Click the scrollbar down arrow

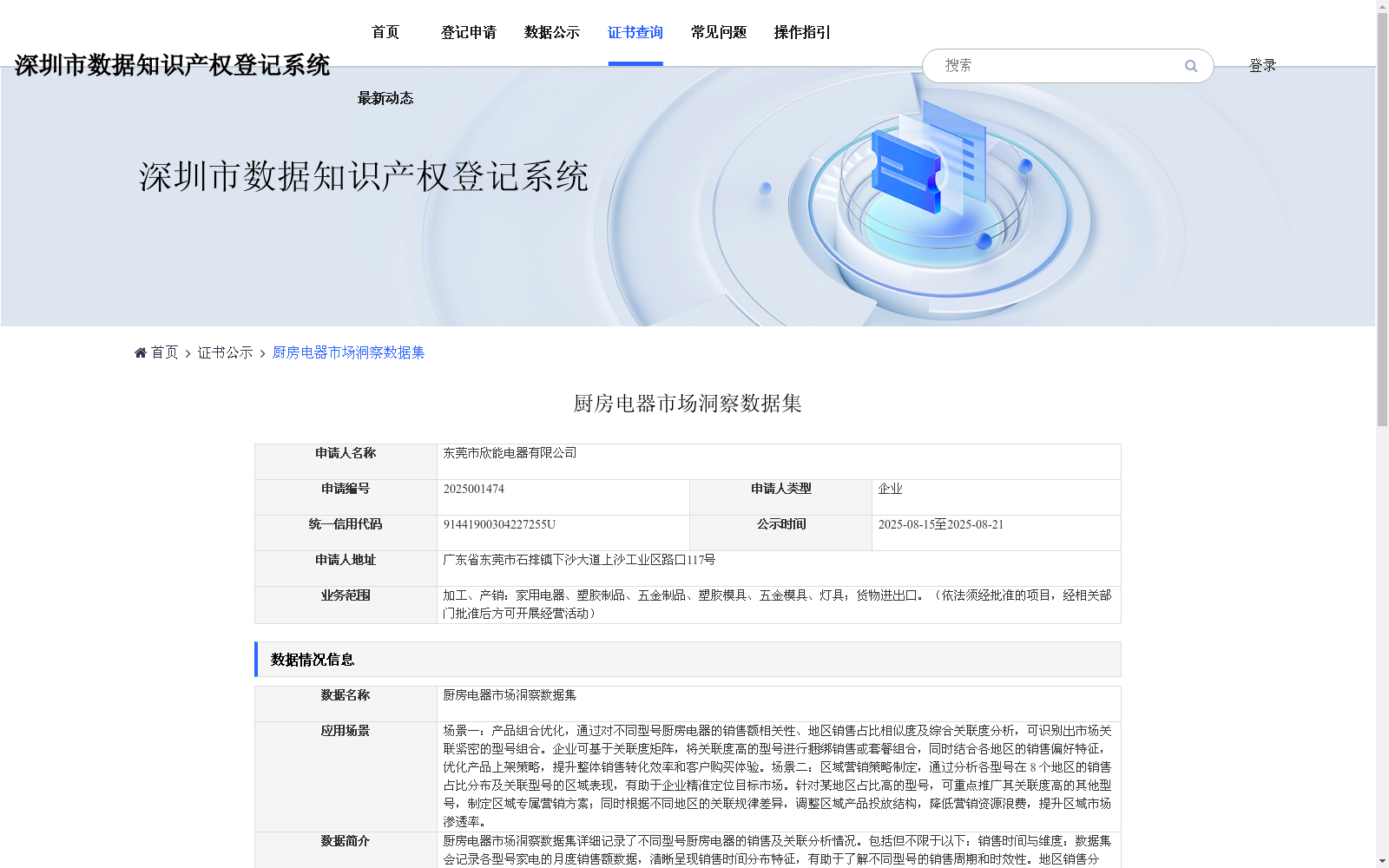tap(1382, 861)
